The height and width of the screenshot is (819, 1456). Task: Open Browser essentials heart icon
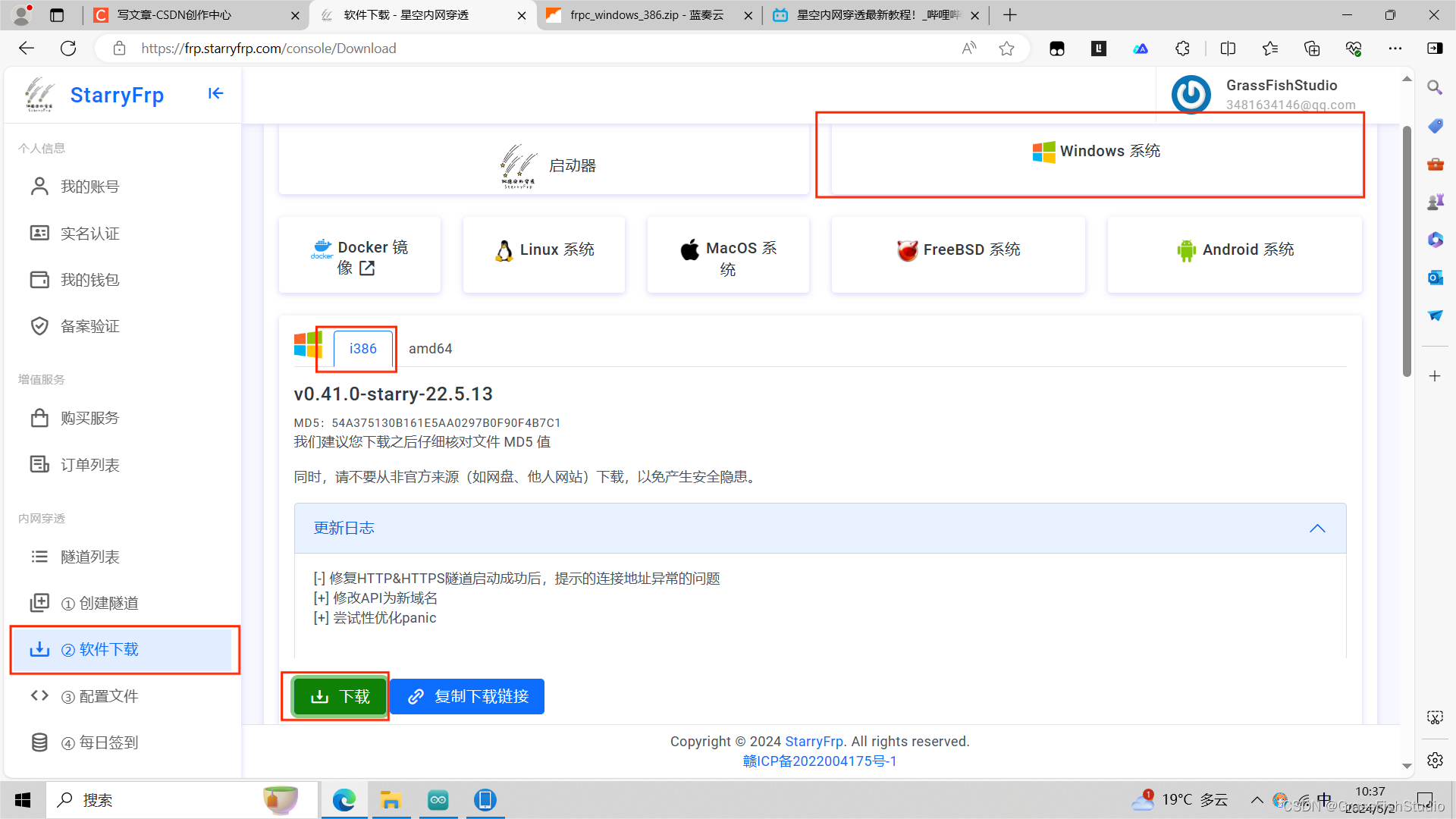point(1354,48)
